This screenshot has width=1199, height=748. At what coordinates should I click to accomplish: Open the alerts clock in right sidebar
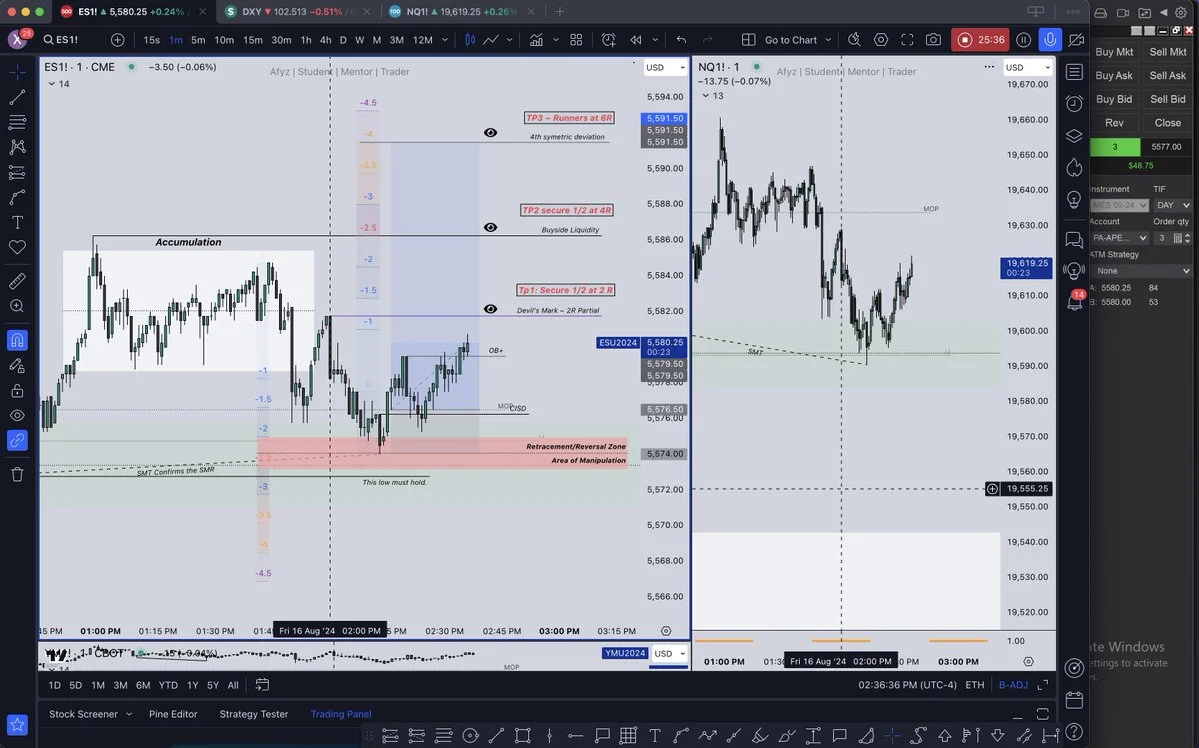click(1074, 103)
